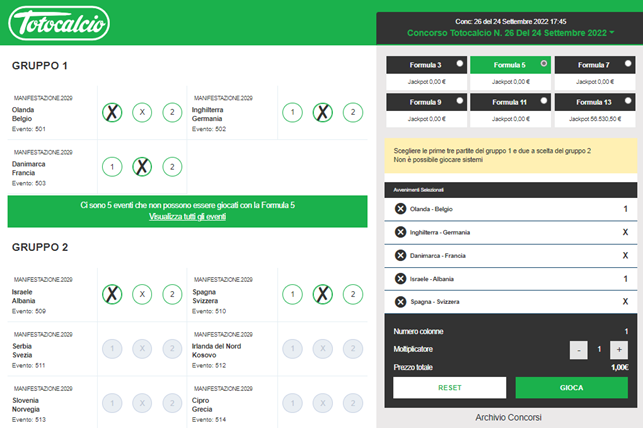Select the Formula 3 radio button
The image size is (643, 428).
(x=459, y=63)
